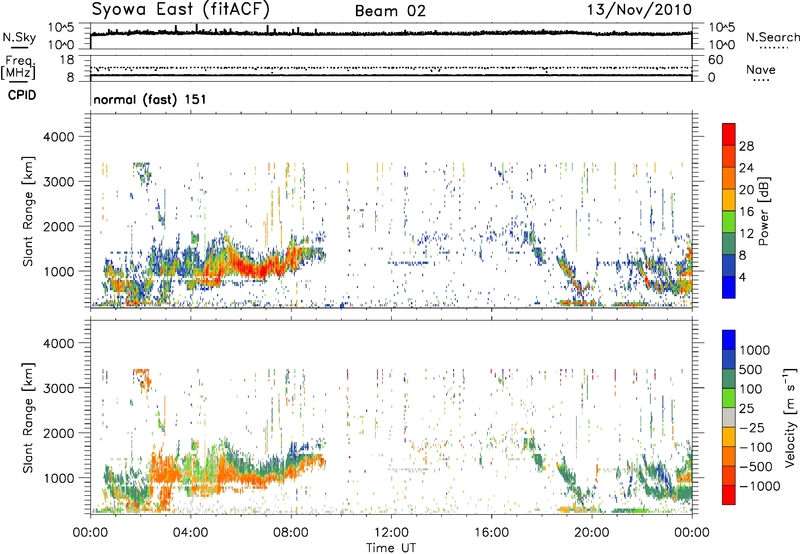
Task: Select the "12:00" time tick label
Action: [391, 533]
